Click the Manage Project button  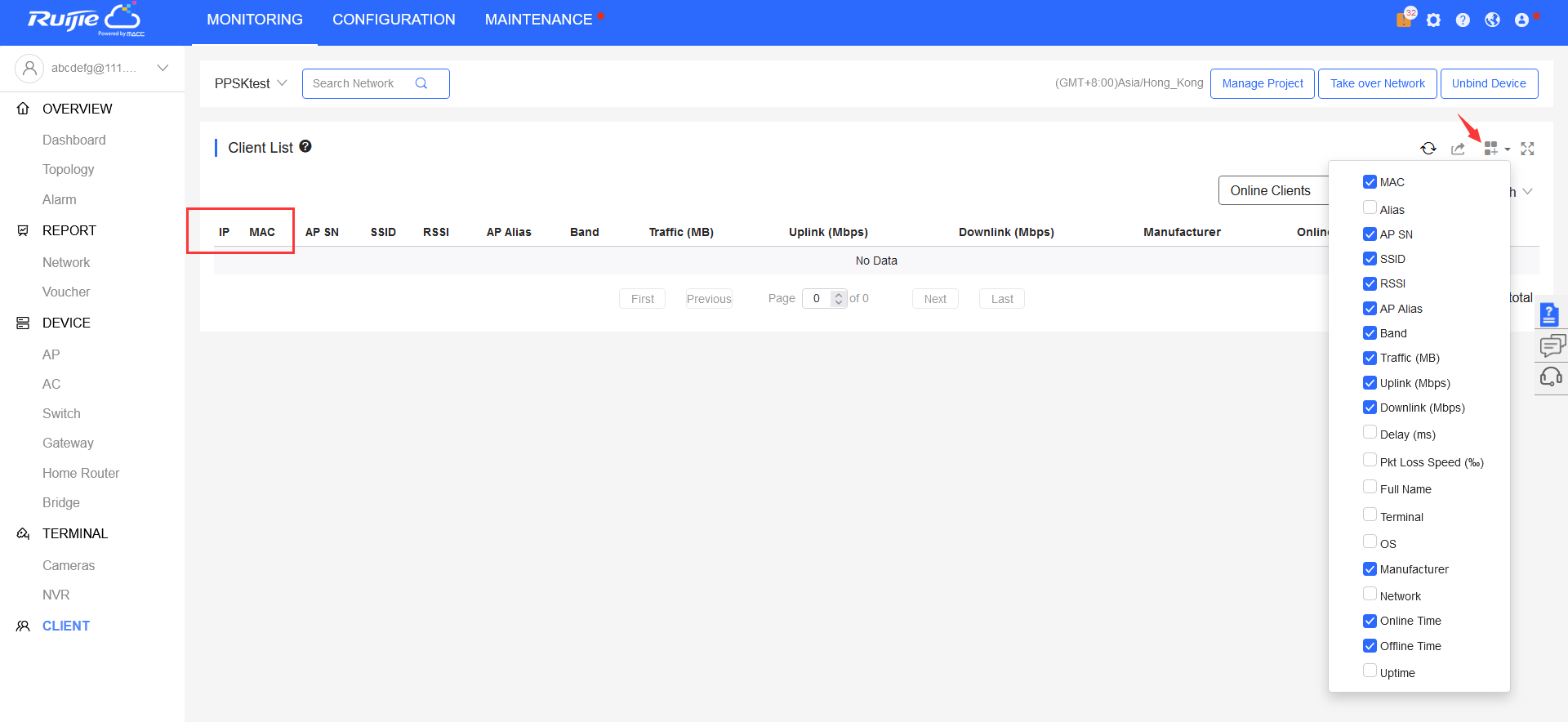pyautogui.click(x=1262, y=83)
